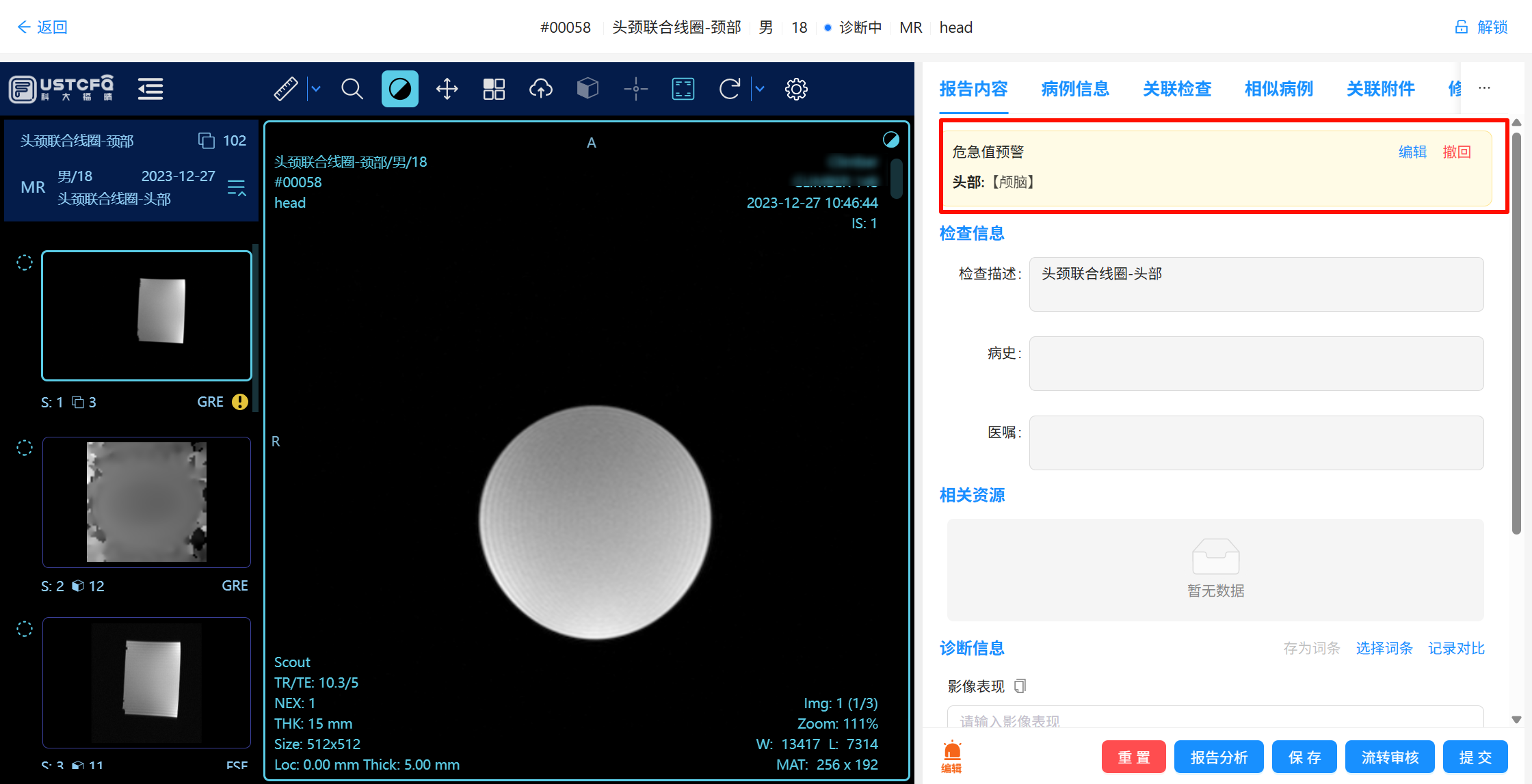Open the viewport layout grid tool

[x=494, y=89]
